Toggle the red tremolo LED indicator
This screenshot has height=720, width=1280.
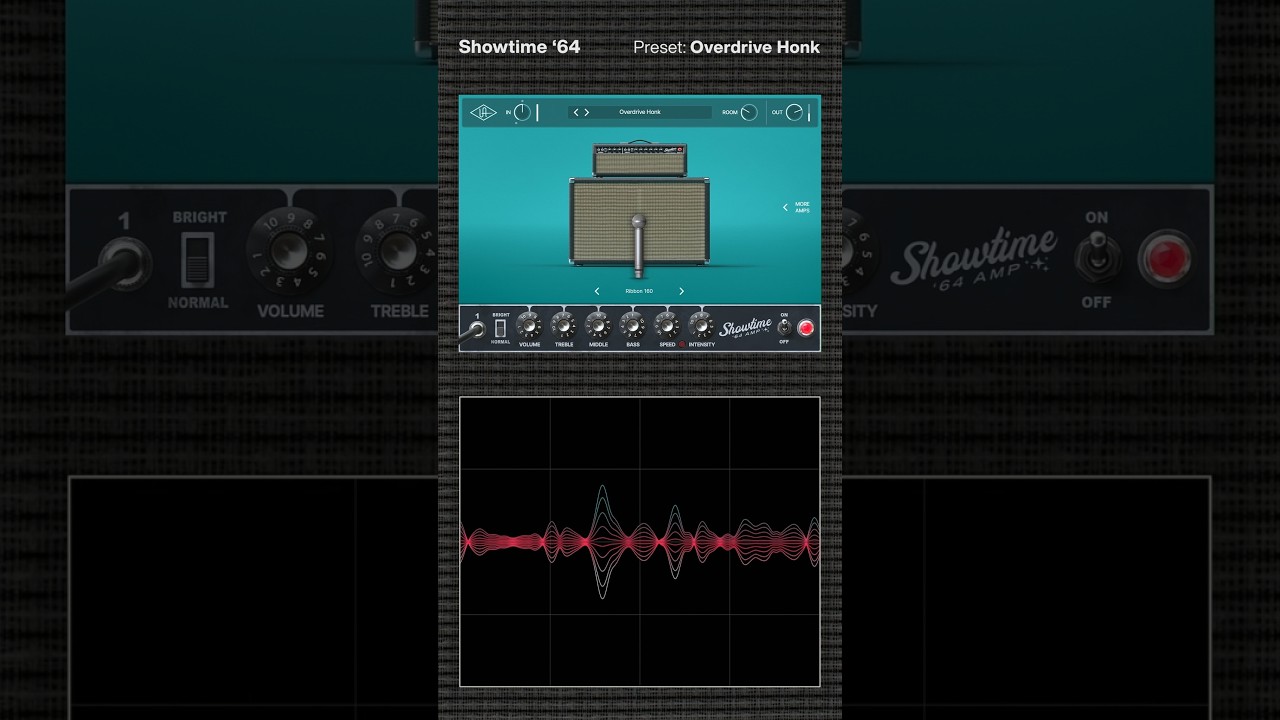(683, 344)
